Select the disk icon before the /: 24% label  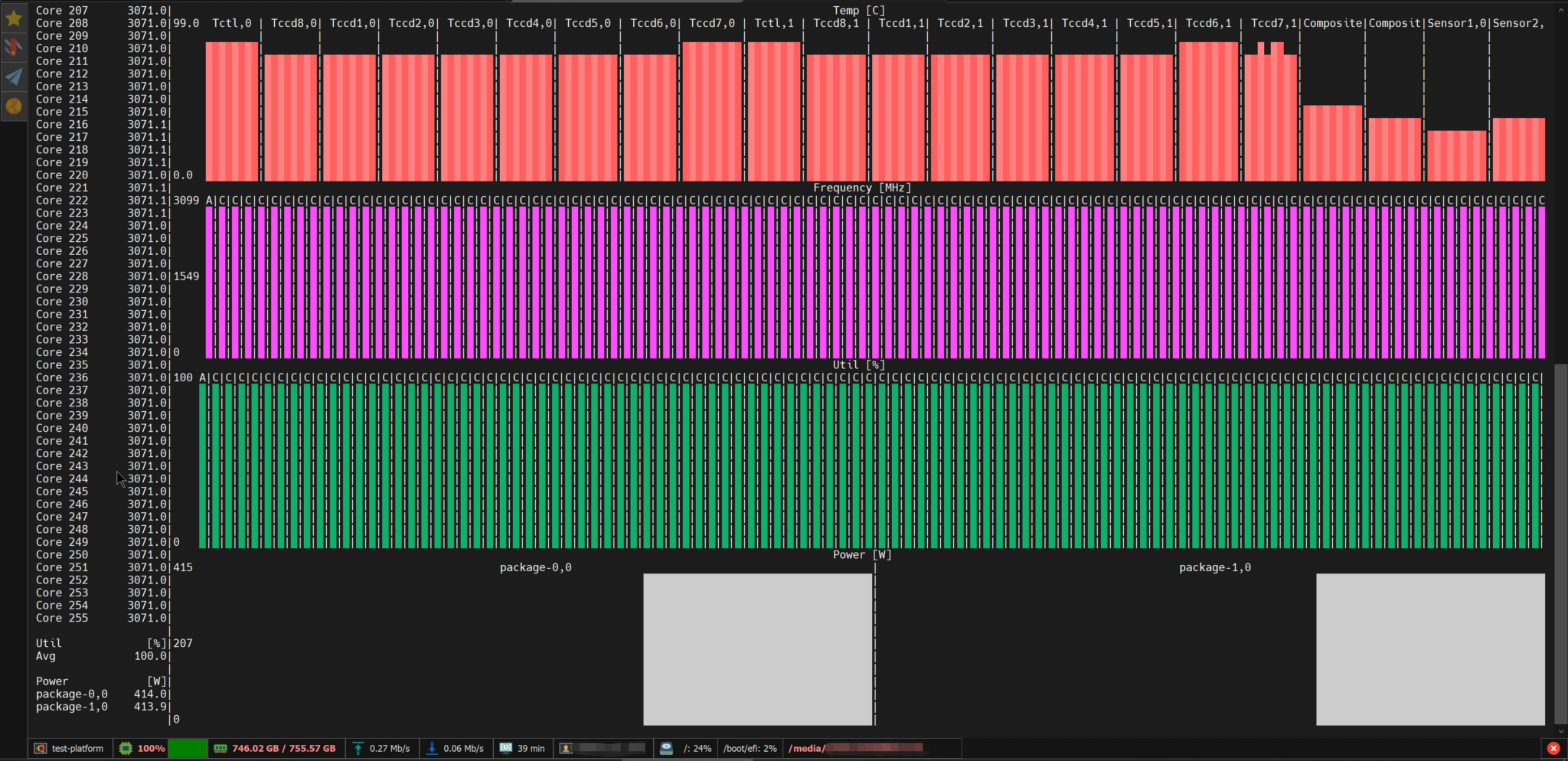665,748
